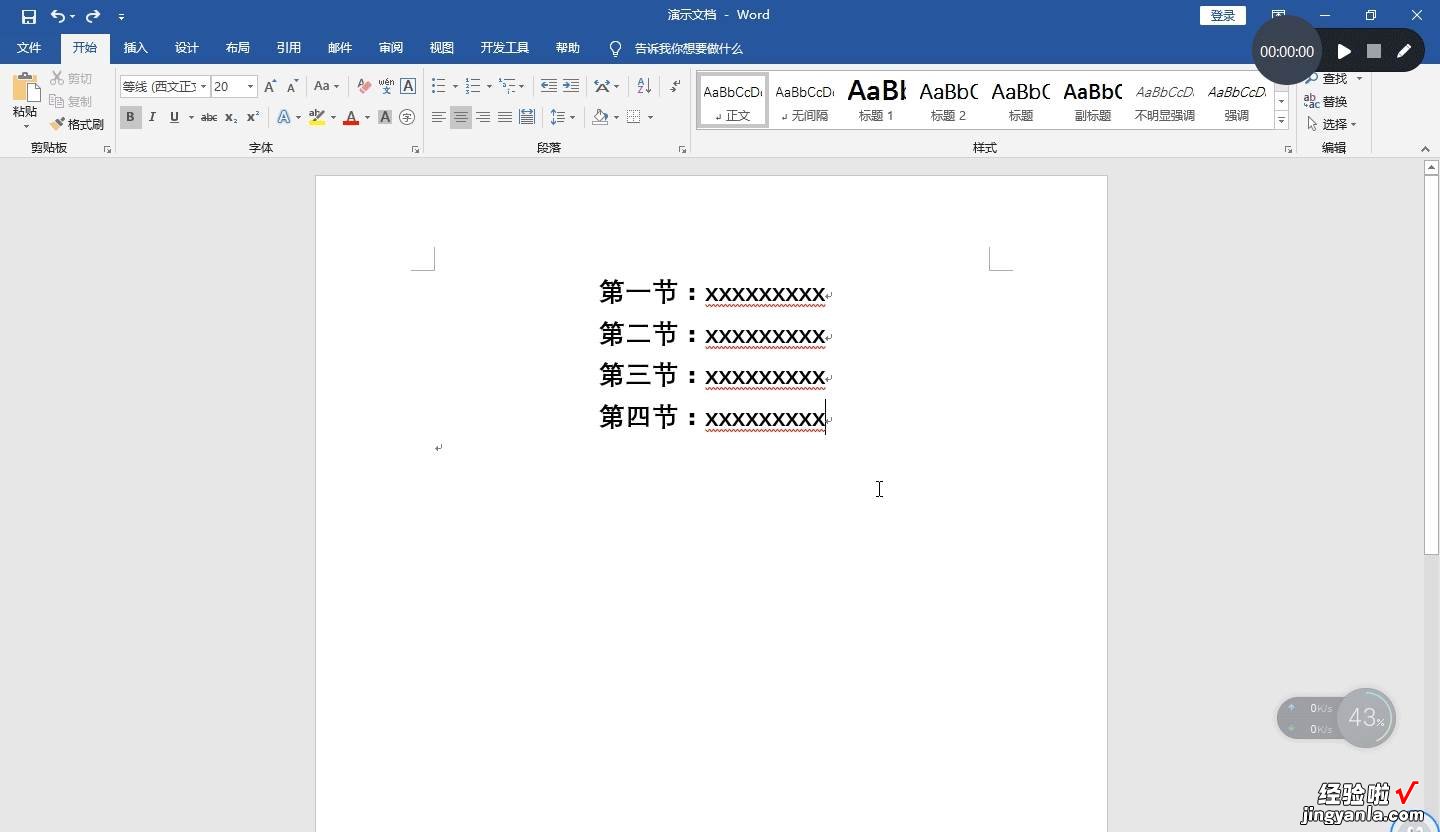Click the recorder pencil annotation icon
Screen dimensions: 1440x832
pyautogui.click(x=1404, y=51)
